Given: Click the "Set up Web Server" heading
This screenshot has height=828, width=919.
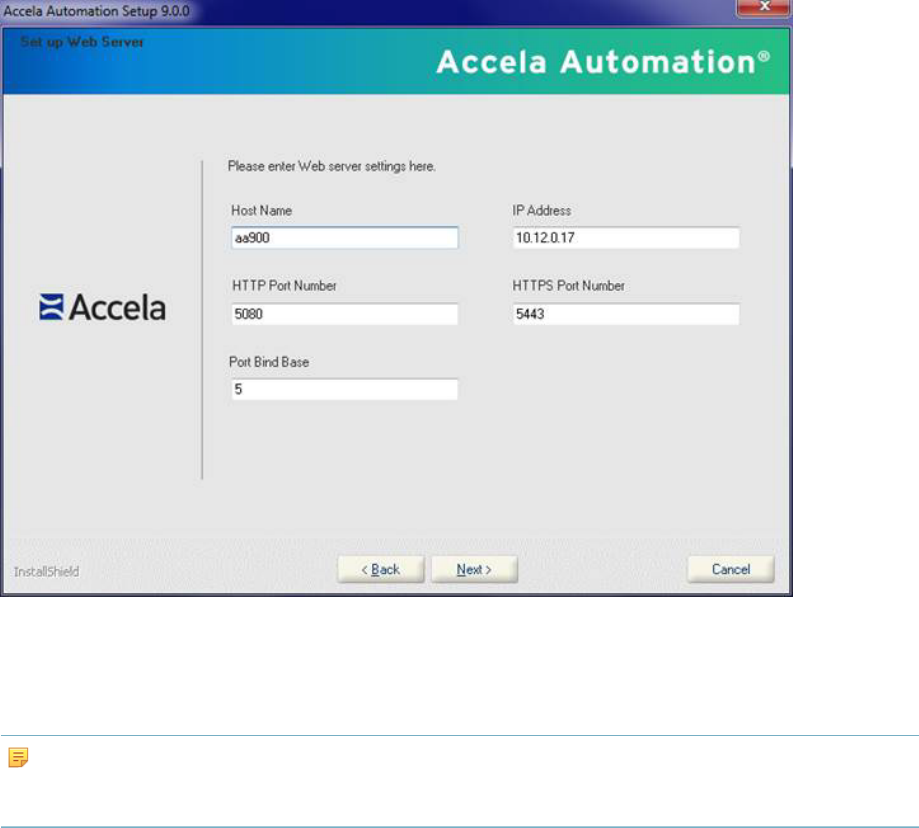Looking at the screenshot, I should tap(82, 42).
